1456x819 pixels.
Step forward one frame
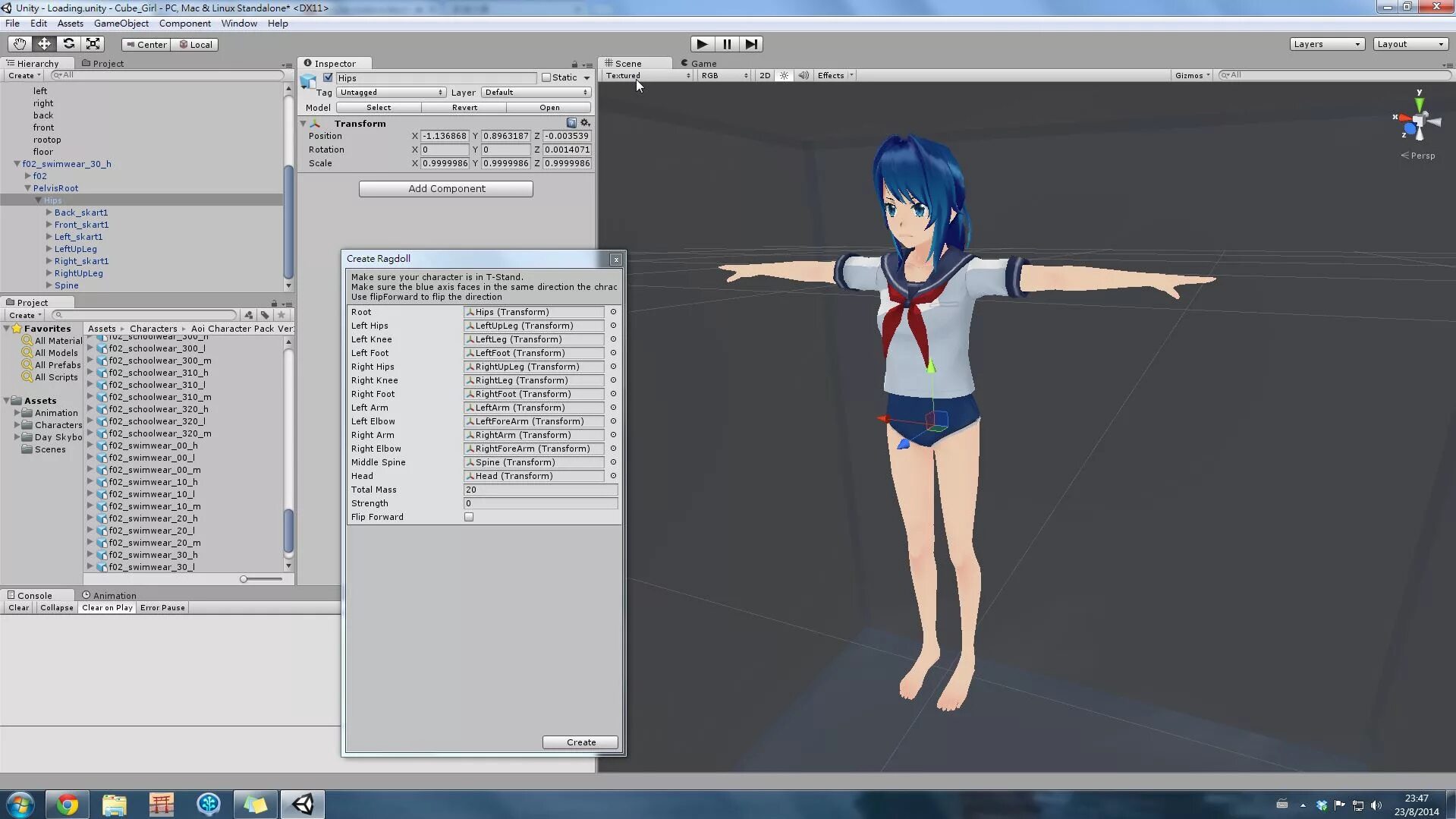751,44
